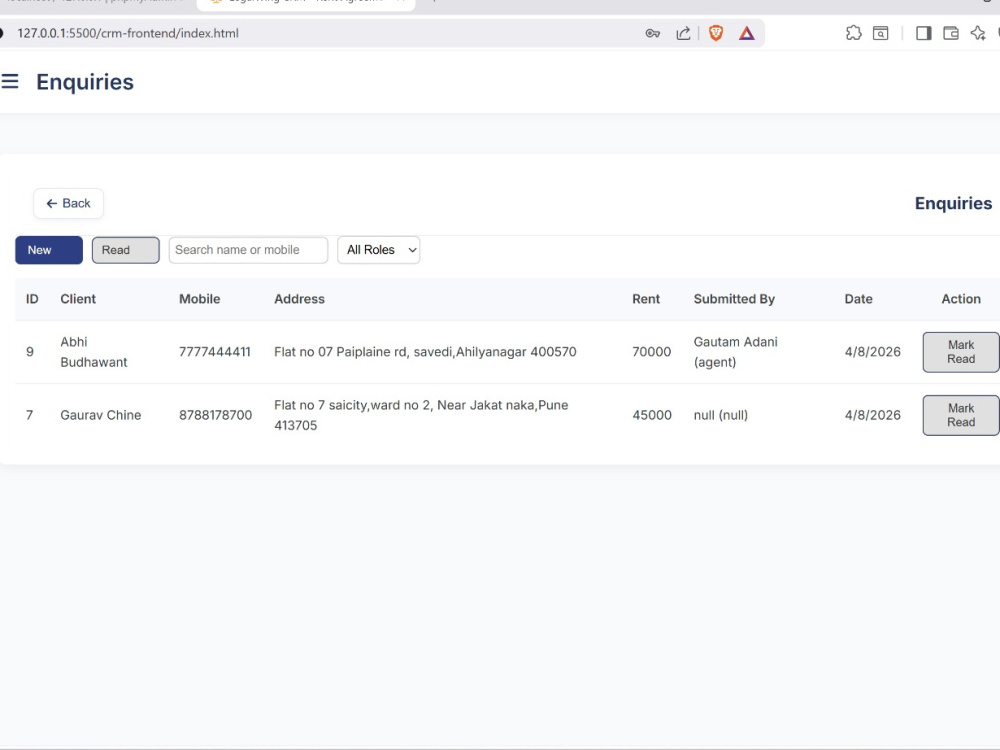Mark Abhi Budhawant enquiry as read
Image resolution: width=1000 pixels, height=750 pixels.
click(960, 352)
